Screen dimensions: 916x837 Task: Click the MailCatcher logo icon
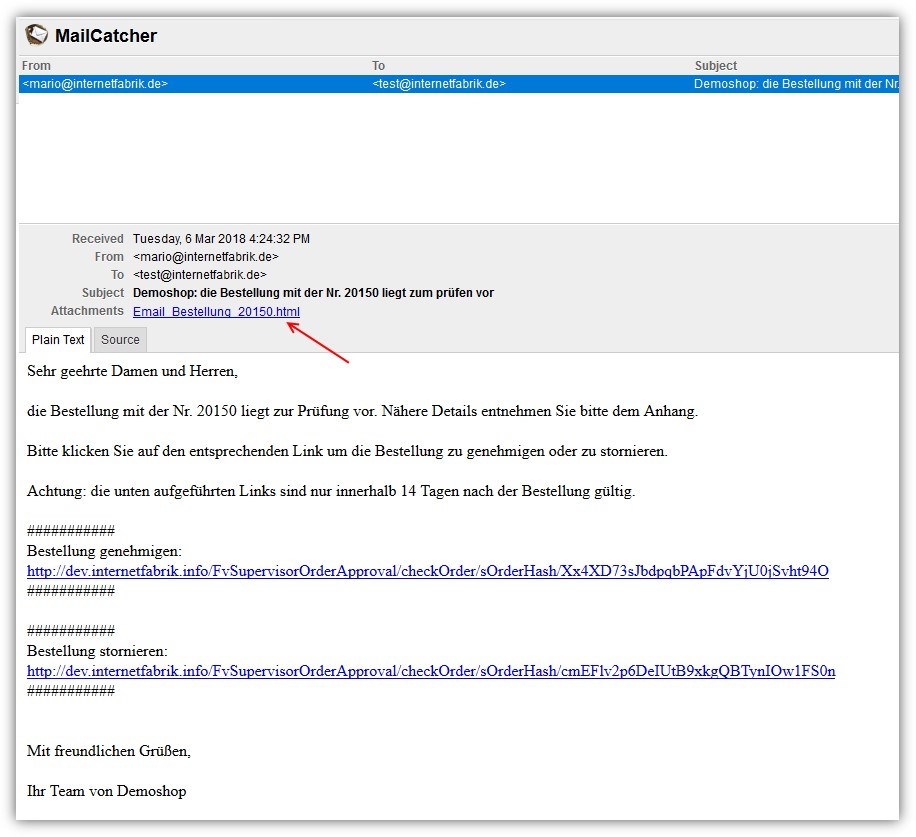pos(36,35)
